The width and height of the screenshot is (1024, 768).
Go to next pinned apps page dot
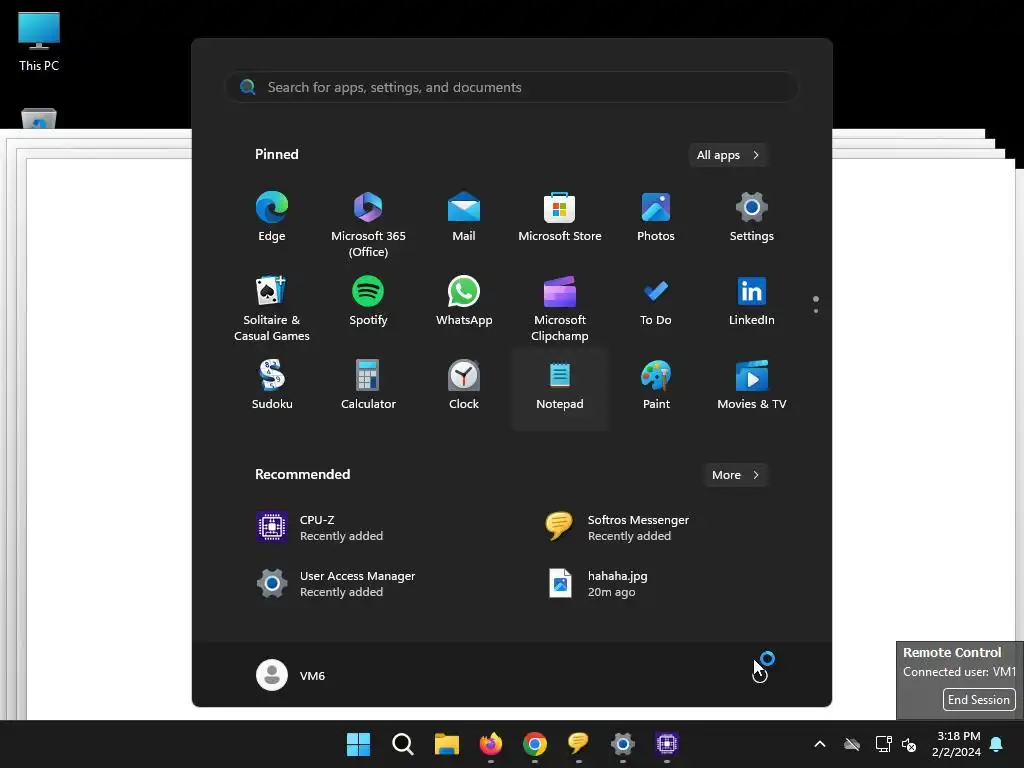(x=816, y=311)
